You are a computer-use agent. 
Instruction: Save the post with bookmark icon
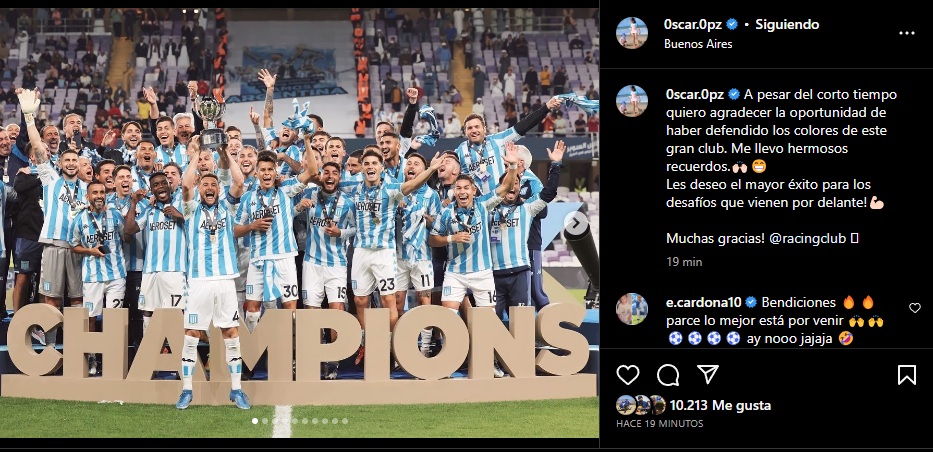point(907,375)
